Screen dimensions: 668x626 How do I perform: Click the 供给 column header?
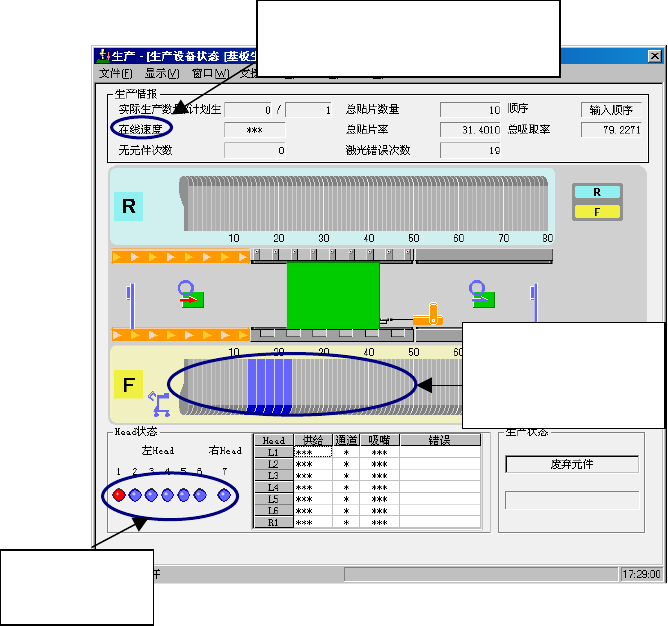(313, 440)
